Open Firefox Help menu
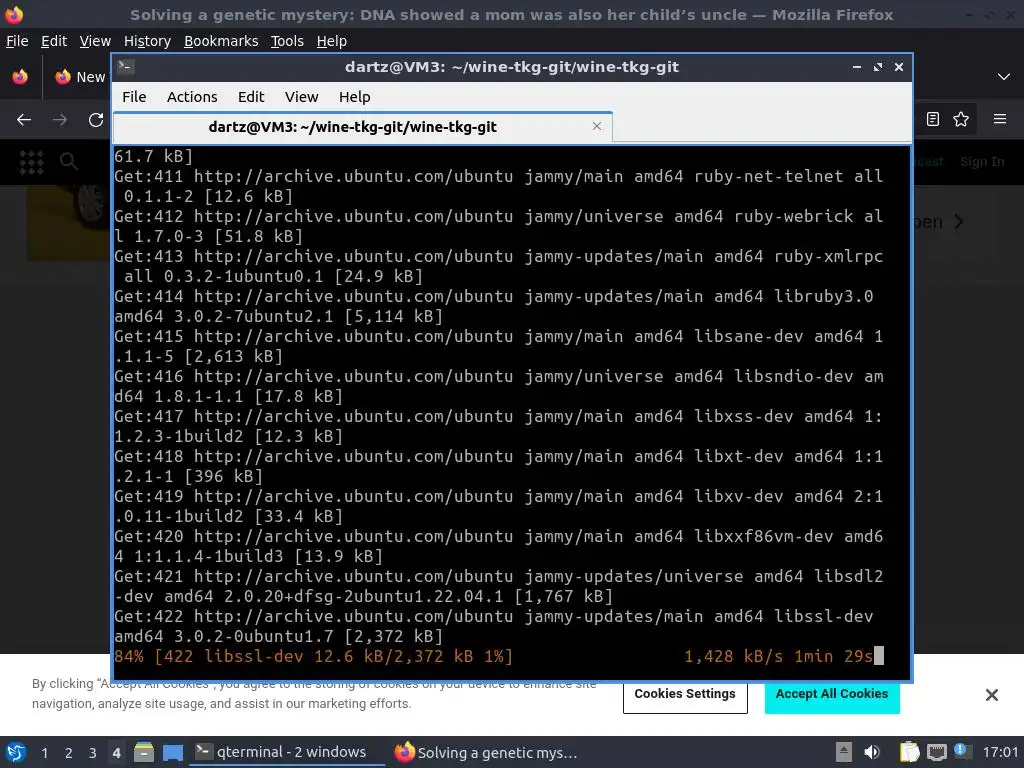The image size is (1024, 768). 332,40
